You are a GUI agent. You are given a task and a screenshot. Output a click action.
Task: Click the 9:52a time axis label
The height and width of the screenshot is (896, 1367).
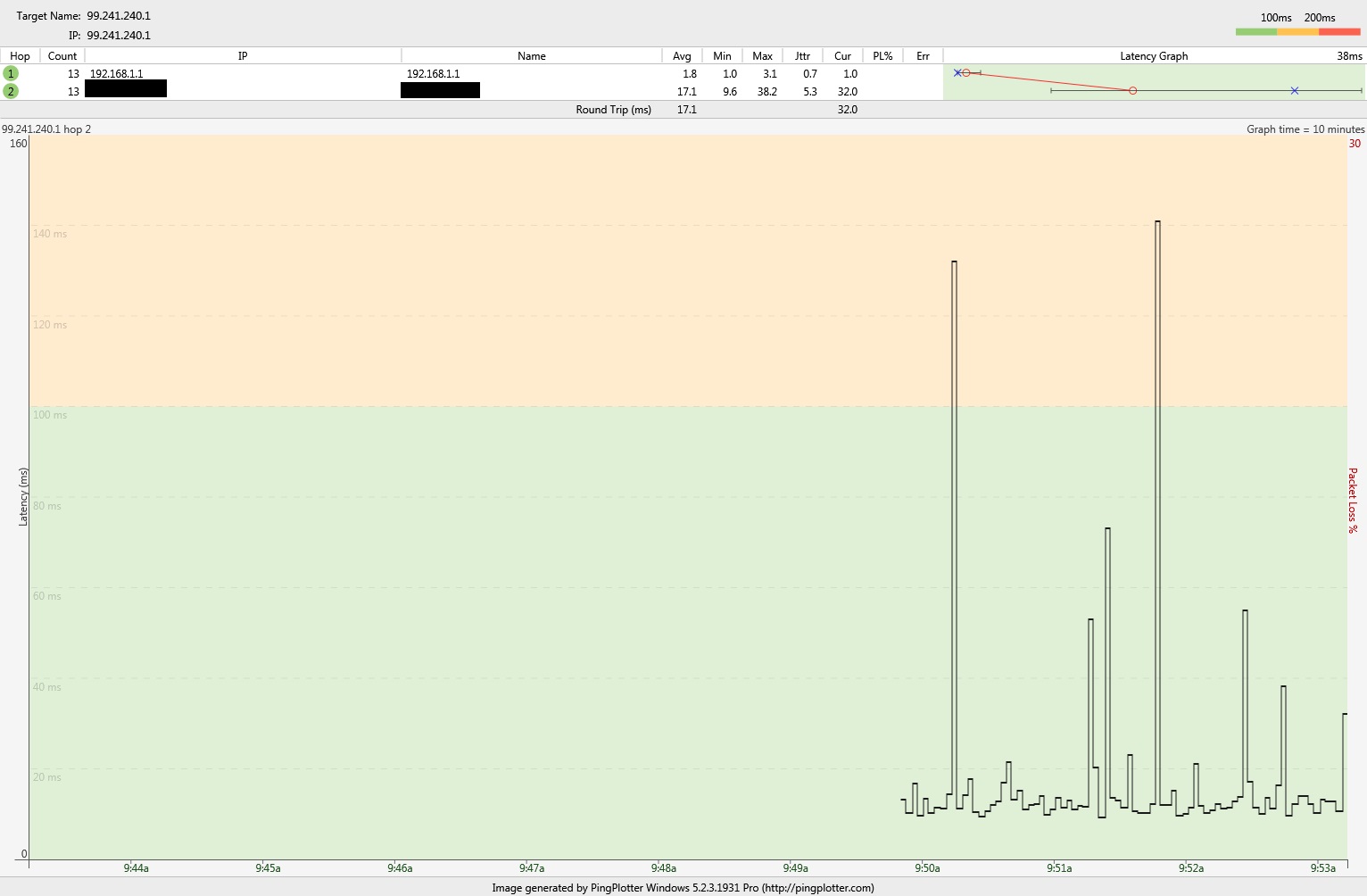pos(1191,868)
